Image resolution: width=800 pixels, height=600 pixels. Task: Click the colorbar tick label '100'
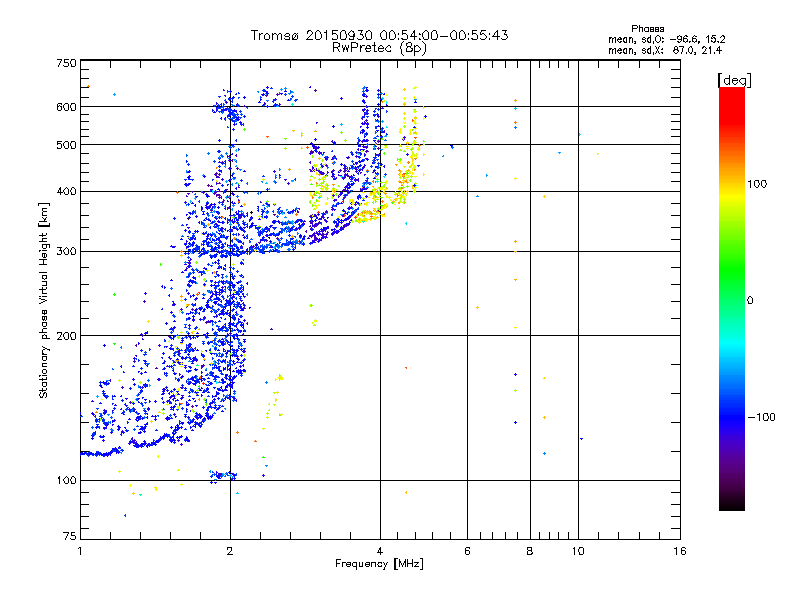pyautogui.click(x=757, y=184)
